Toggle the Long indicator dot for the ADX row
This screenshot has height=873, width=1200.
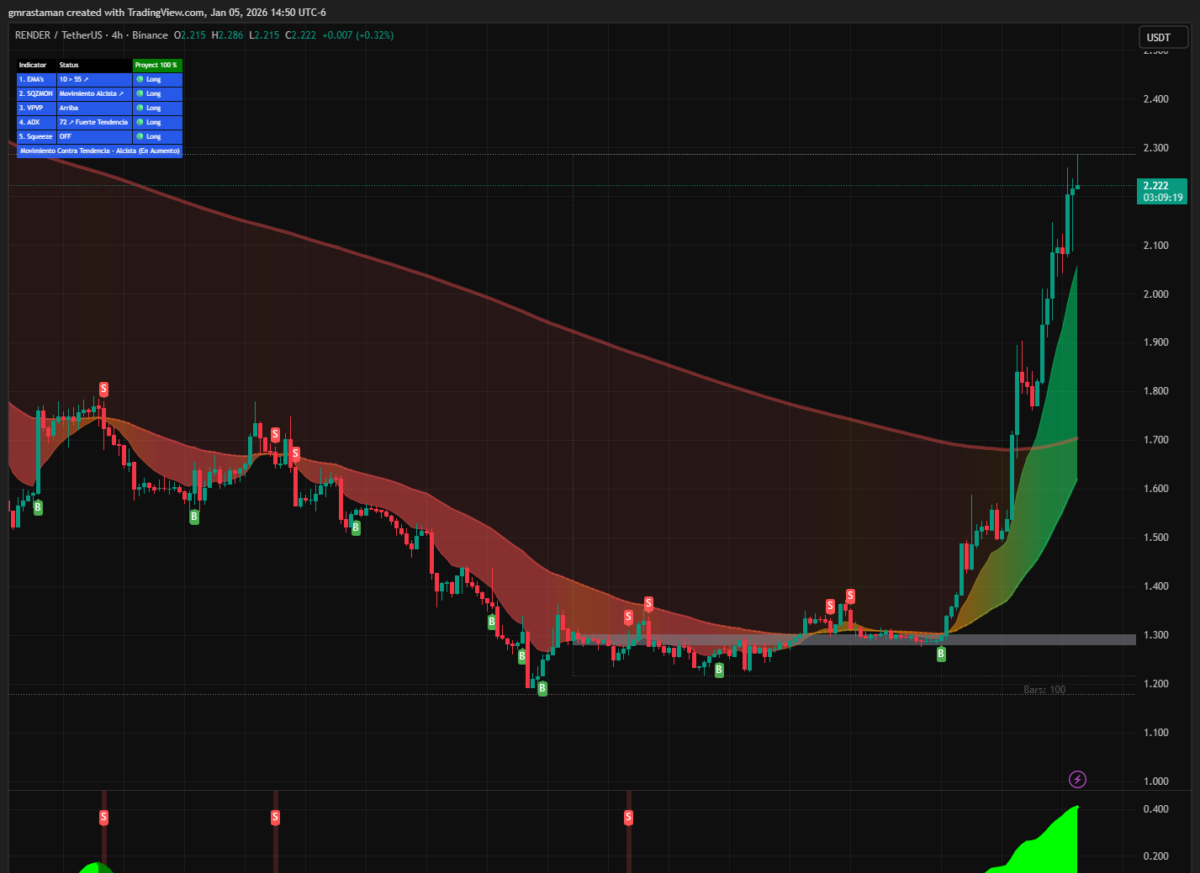pyautogui.click(x=140, y=122)
